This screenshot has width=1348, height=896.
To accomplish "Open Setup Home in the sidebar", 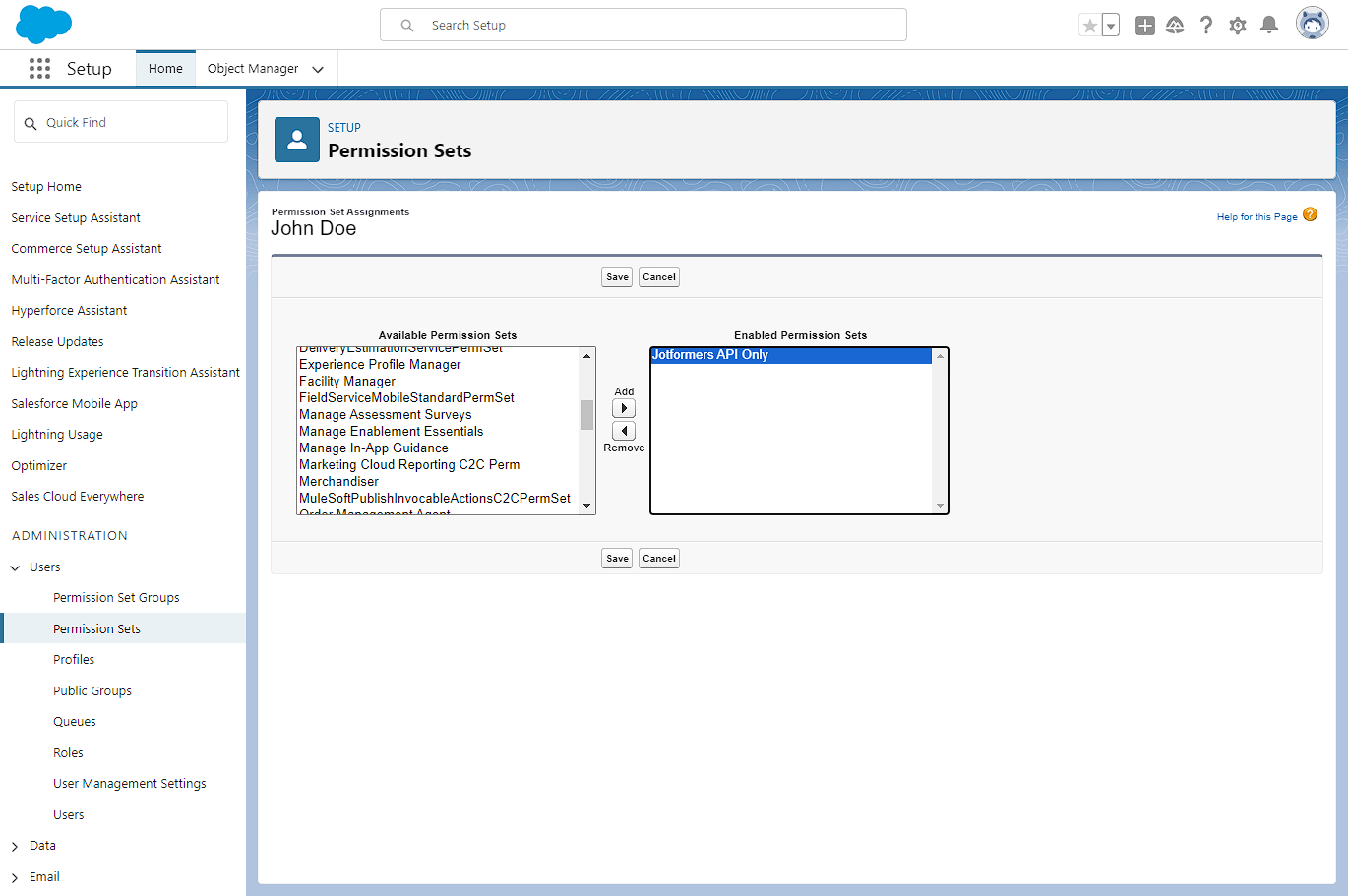I will (46, 187).
